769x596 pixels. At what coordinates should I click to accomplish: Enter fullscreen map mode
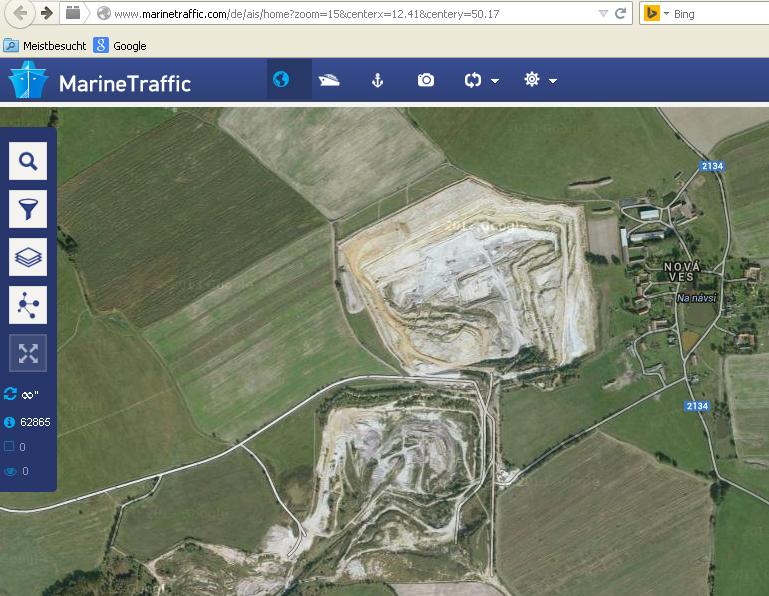(28, 353)
